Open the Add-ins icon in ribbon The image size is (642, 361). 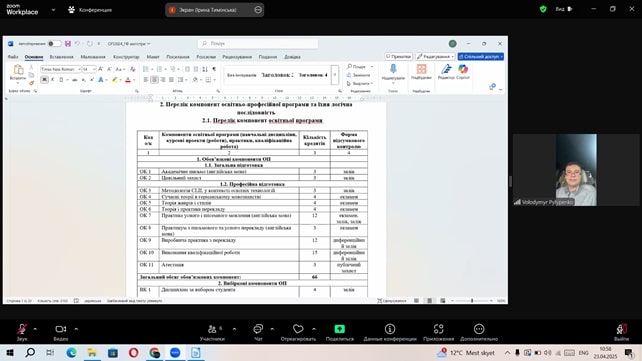click(421, 69)
